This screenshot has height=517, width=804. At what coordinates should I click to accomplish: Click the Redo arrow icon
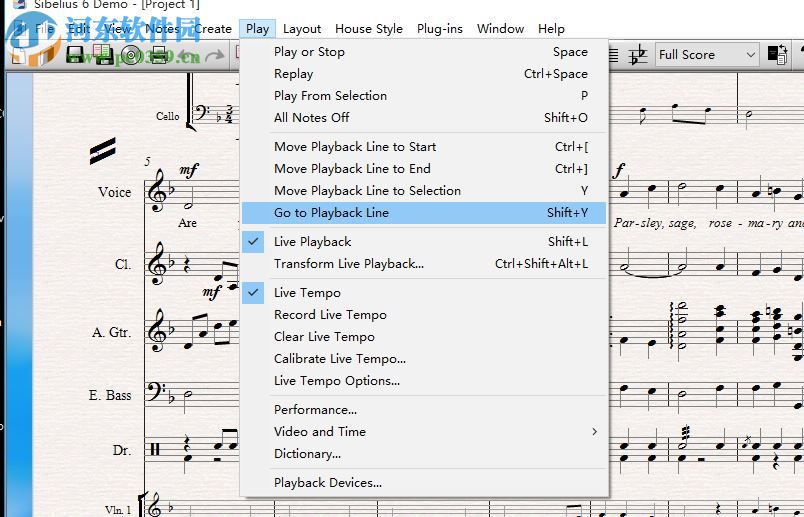[x=215, y=55]
